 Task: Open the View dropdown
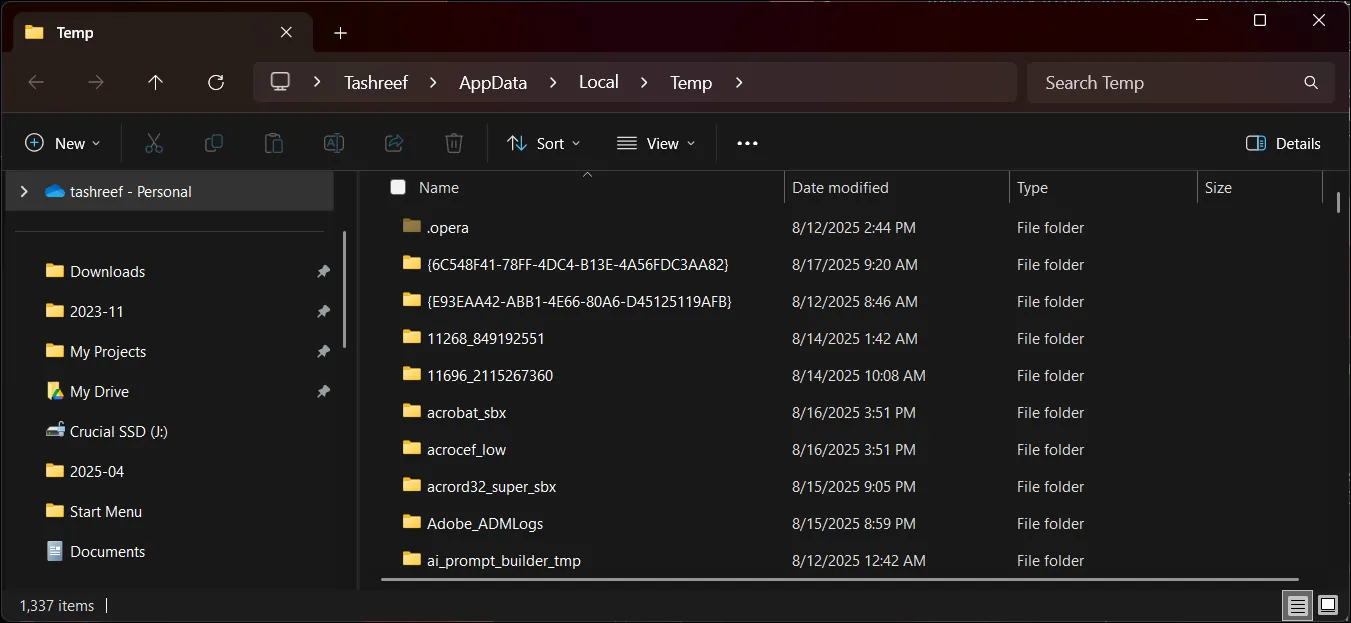pyautogui.click(x=655, y=143)
